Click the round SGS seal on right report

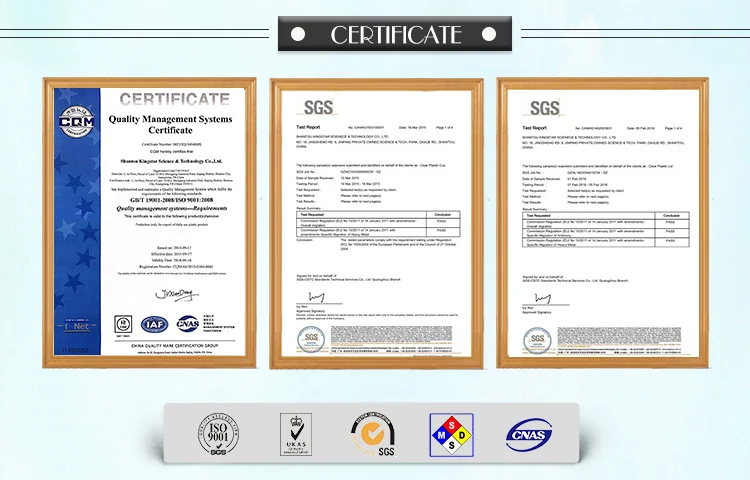pyautogui.click(x=537, y=340)
